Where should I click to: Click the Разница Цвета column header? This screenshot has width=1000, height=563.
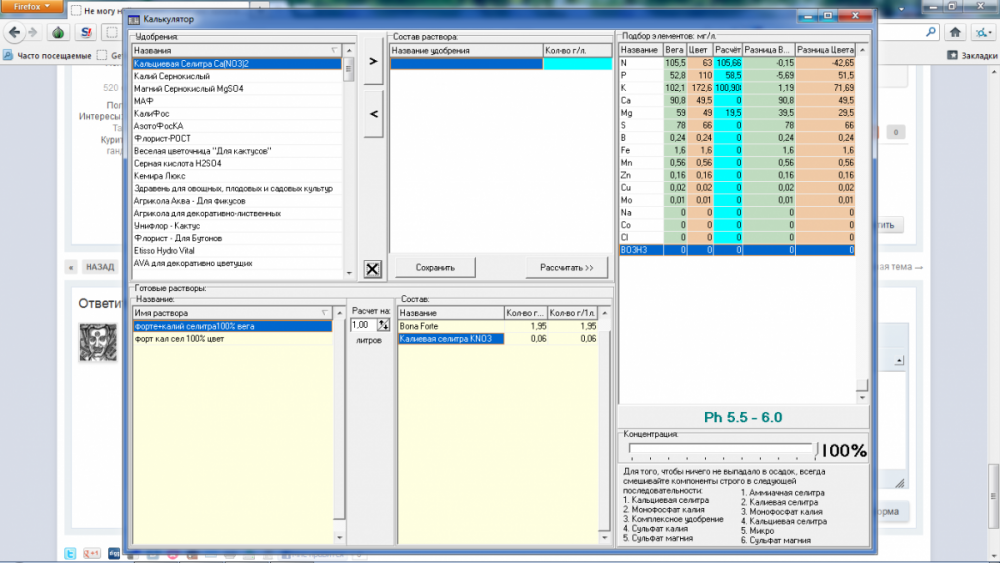(x=825, y=50)
